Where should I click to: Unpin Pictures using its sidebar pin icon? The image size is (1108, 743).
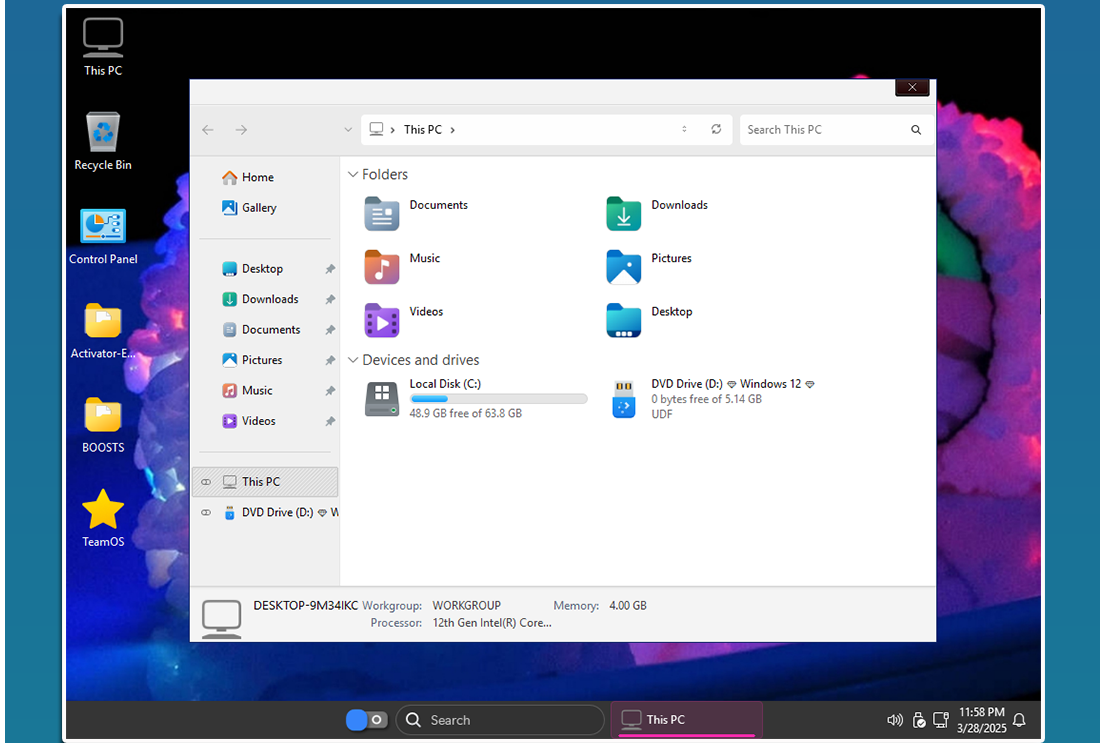(330, 360)
